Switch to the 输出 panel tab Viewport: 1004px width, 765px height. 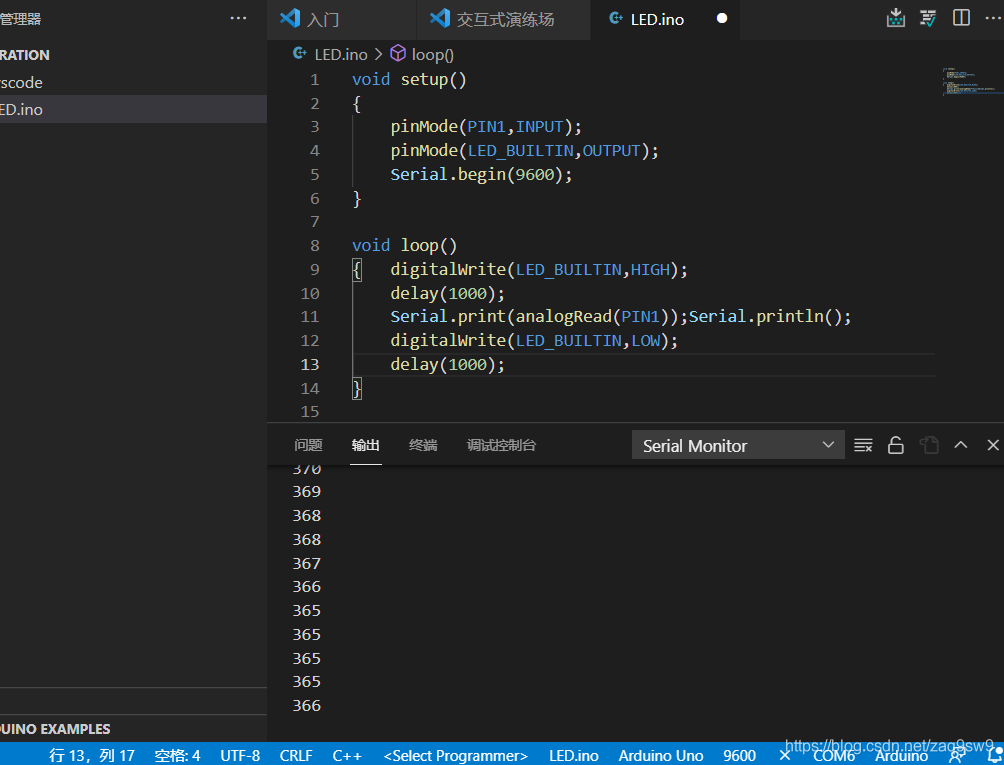click(366, 445)
